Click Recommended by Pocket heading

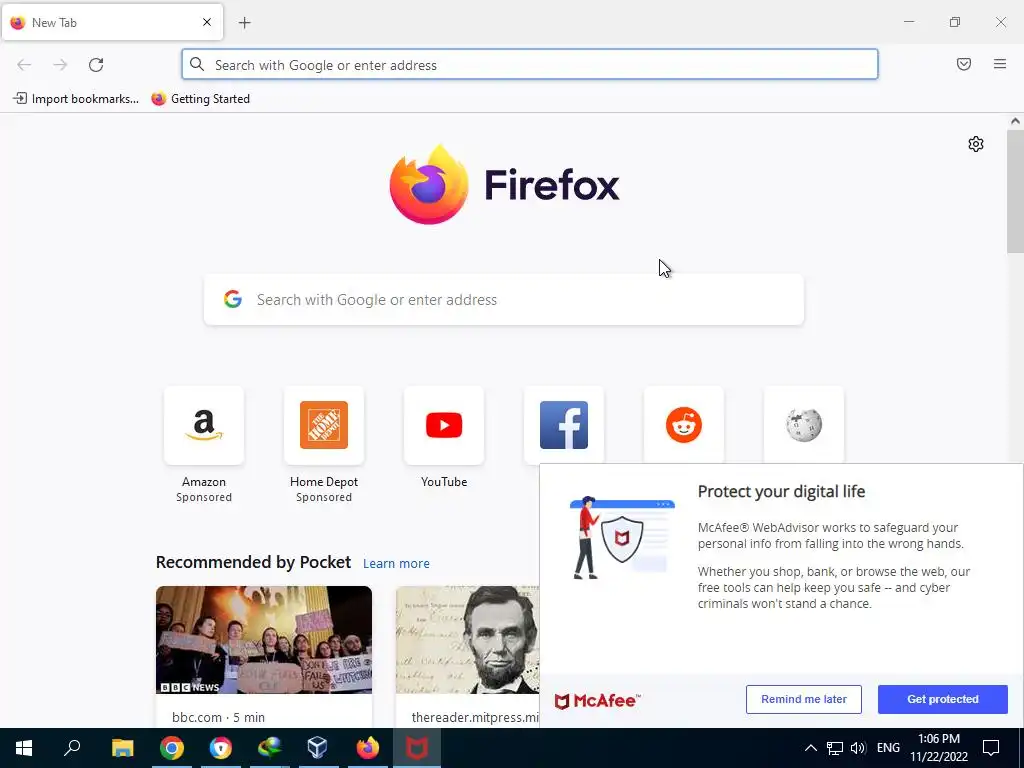[253, 562]
